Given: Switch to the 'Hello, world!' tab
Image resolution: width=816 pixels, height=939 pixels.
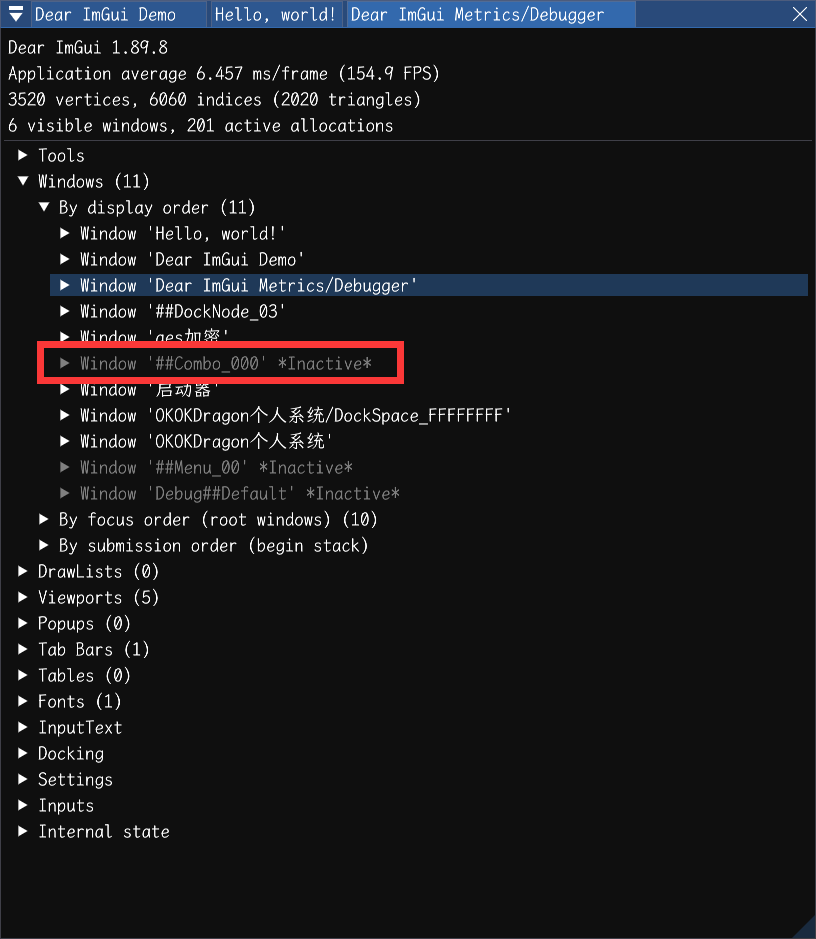Looking at the screenshot, I should [x=273, y=14].
